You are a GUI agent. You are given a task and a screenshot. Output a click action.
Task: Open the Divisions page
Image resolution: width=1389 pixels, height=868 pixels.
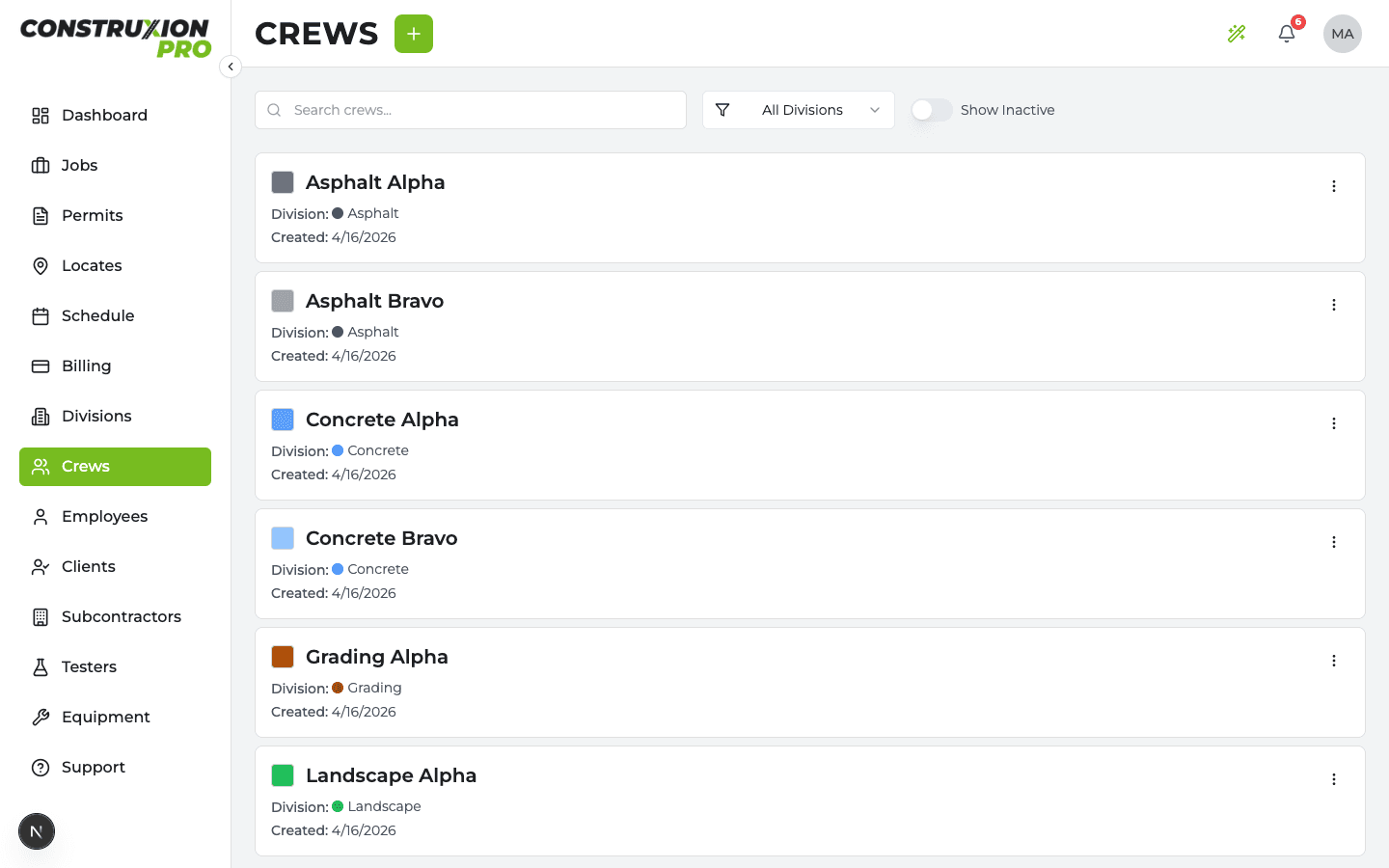point(115,417)
